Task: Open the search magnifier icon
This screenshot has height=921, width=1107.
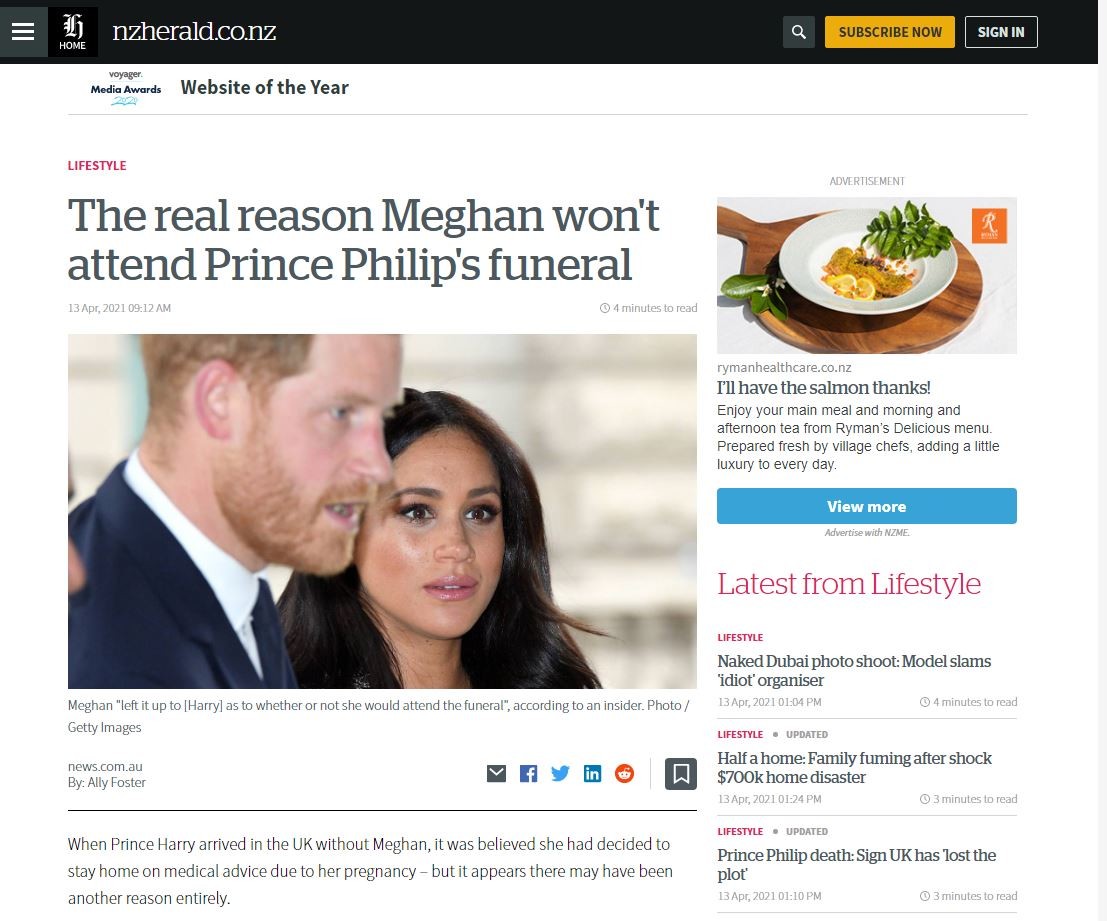Action: [798, 32]
